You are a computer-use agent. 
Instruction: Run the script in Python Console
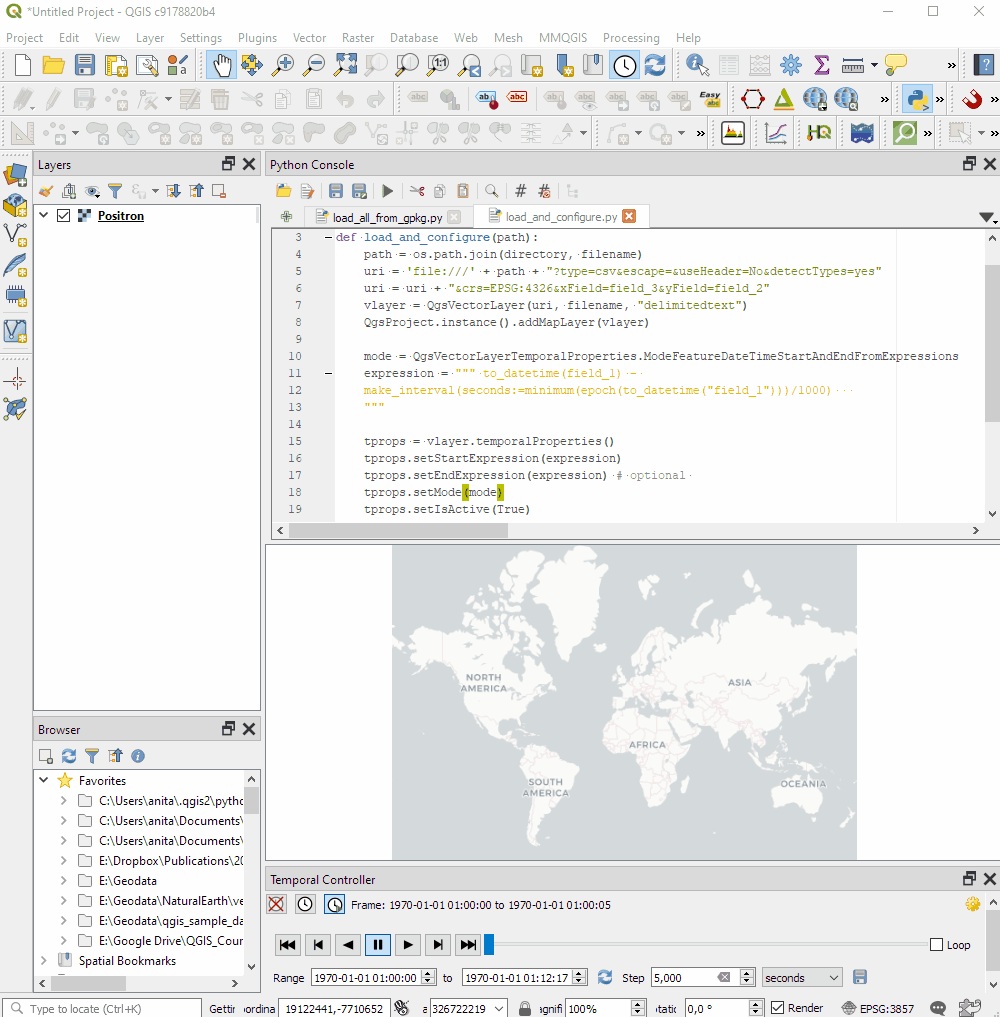point(387,191)
